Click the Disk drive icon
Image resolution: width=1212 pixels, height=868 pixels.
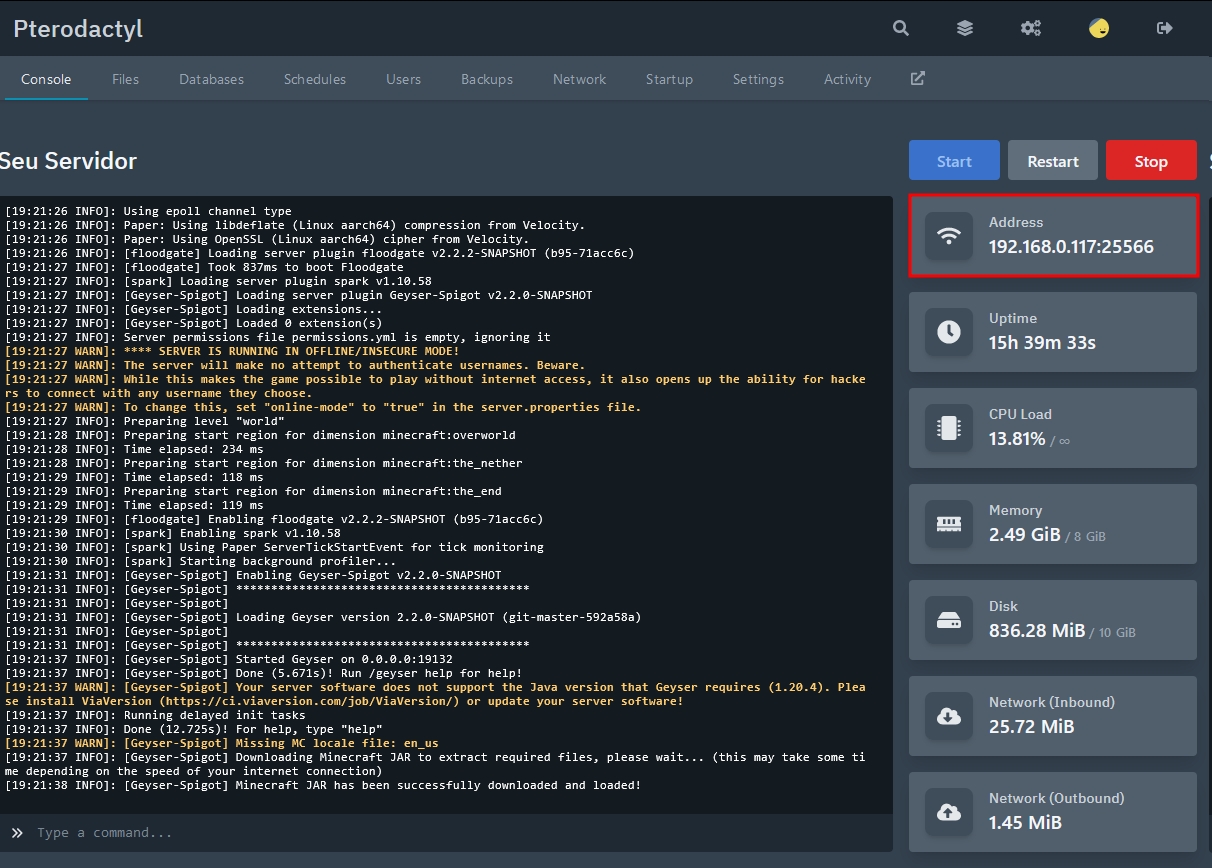[949, 620]
